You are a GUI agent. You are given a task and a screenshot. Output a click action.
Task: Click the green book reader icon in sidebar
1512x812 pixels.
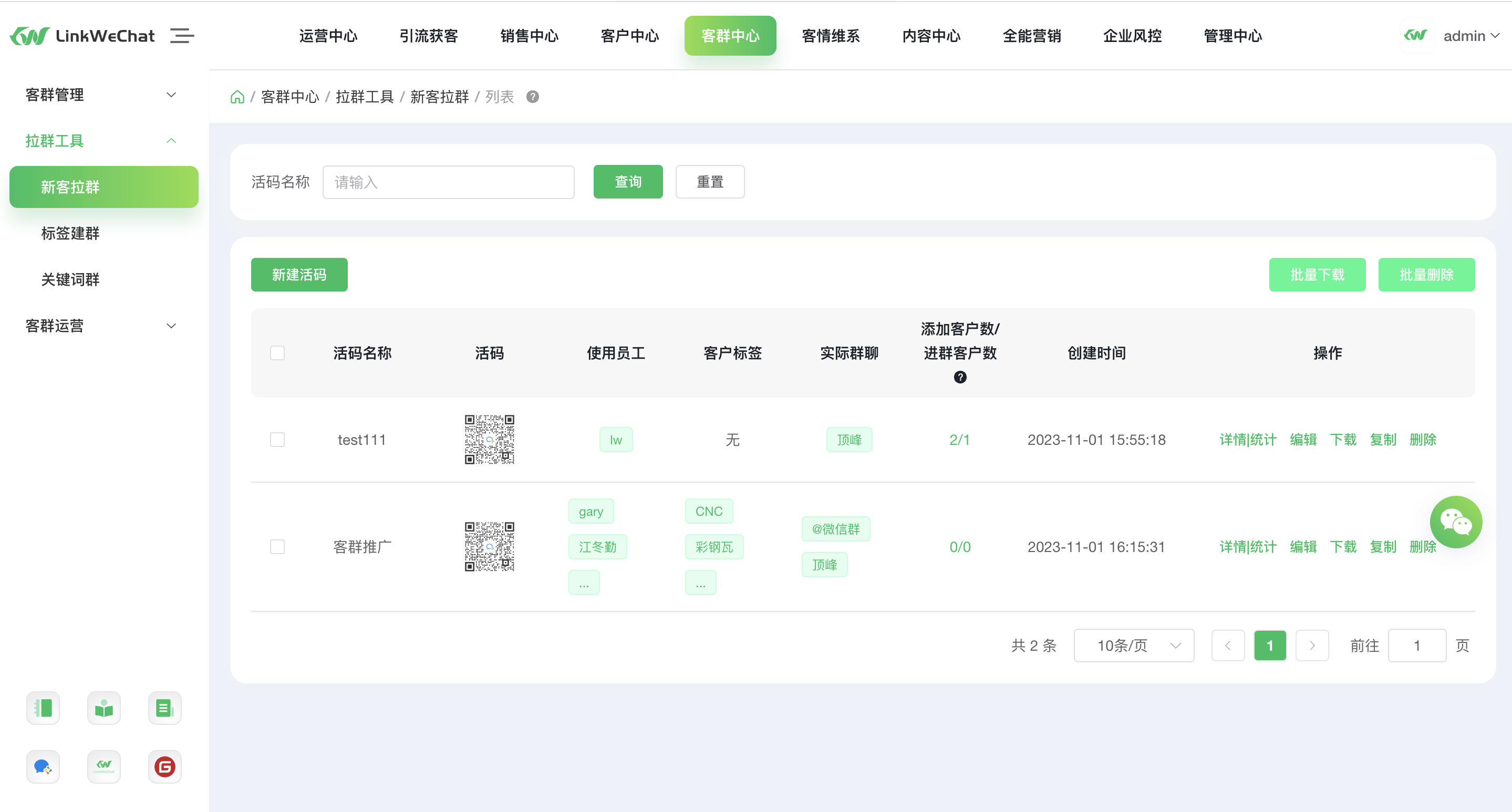(x=104, y=708)
